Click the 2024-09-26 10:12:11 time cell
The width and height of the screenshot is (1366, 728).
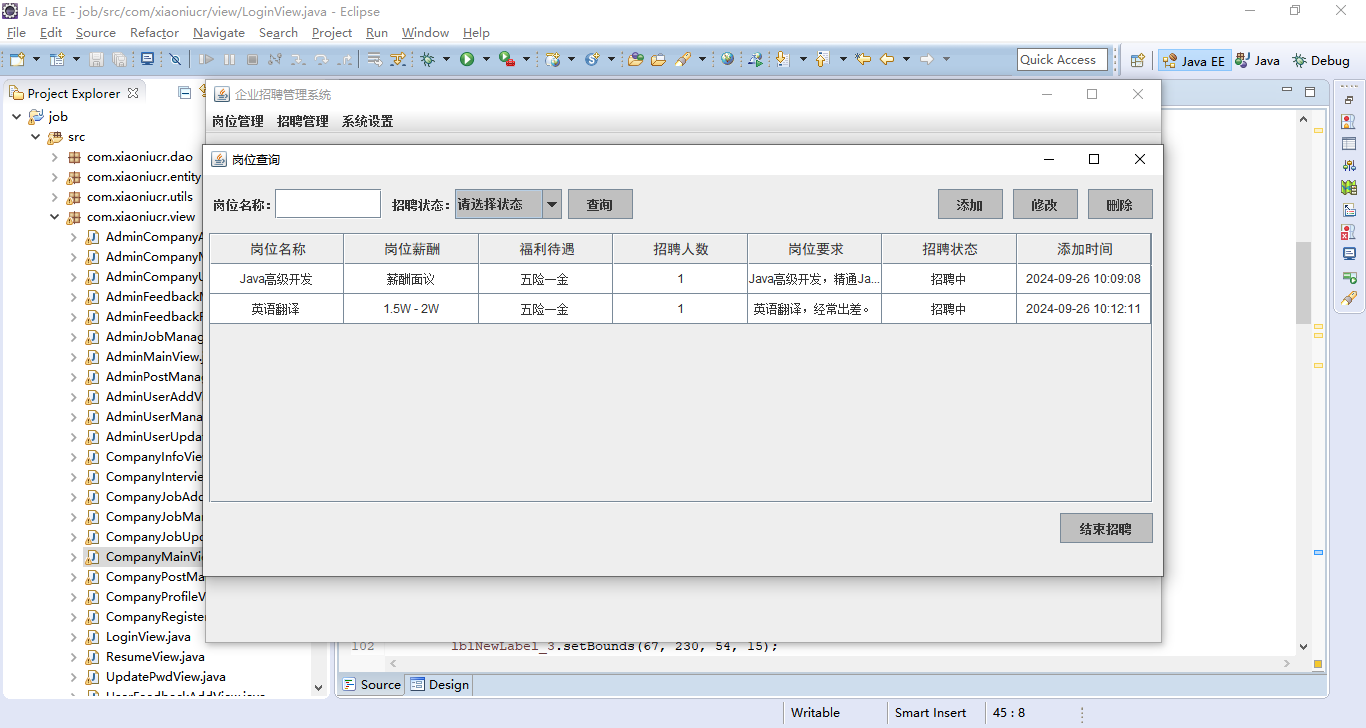click(1084, 309)
